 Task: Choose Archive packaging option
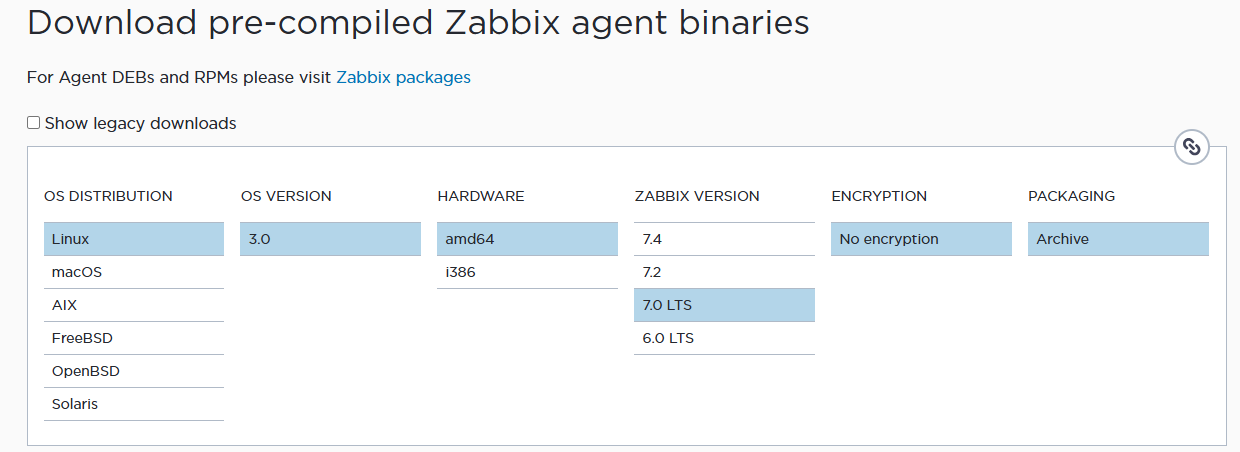(1118, 239)
